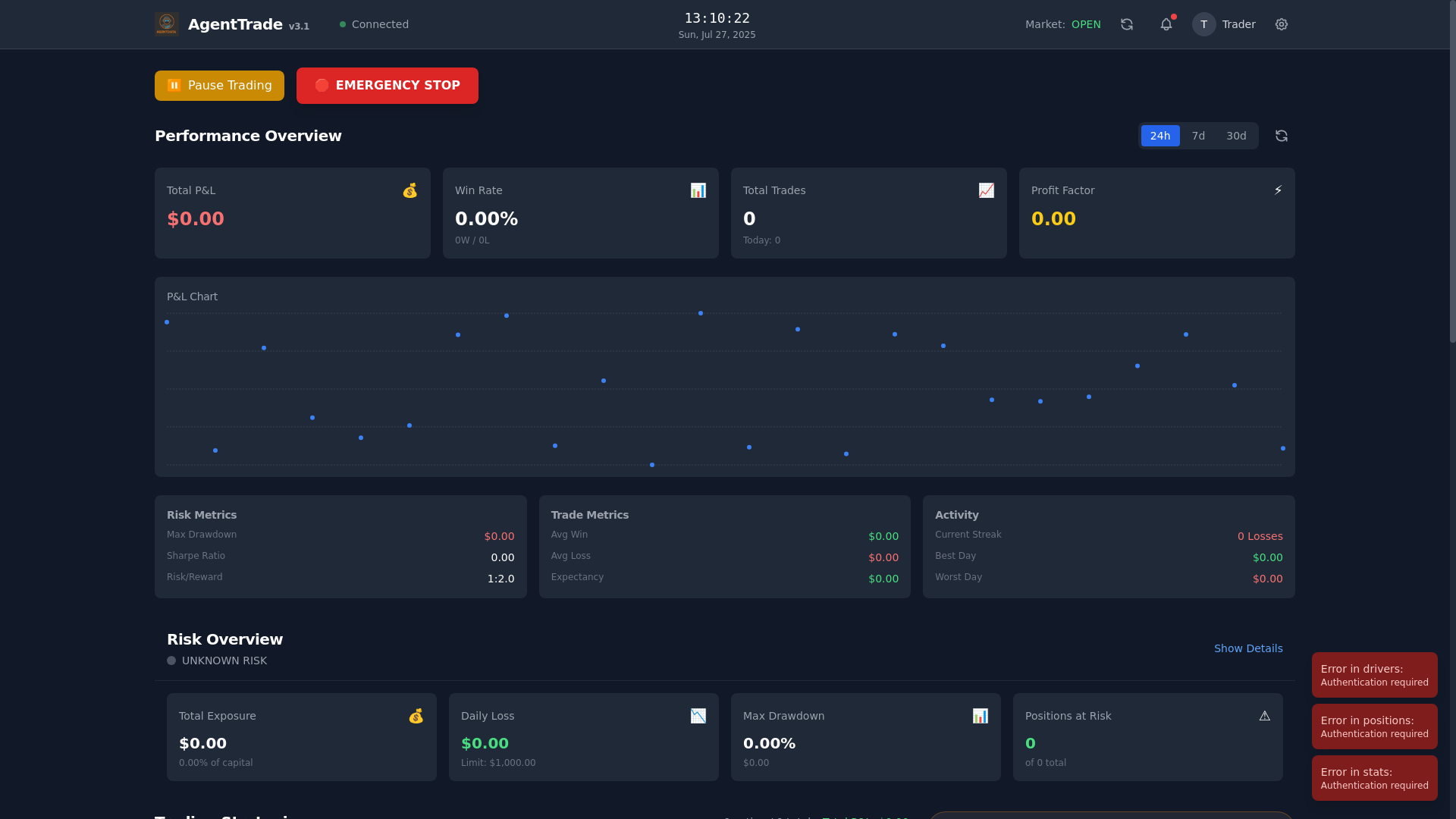Click chart icon on Total Trades card
Image resolution: width=1456 pixels, height=819 pixels.
click(987, 190)
